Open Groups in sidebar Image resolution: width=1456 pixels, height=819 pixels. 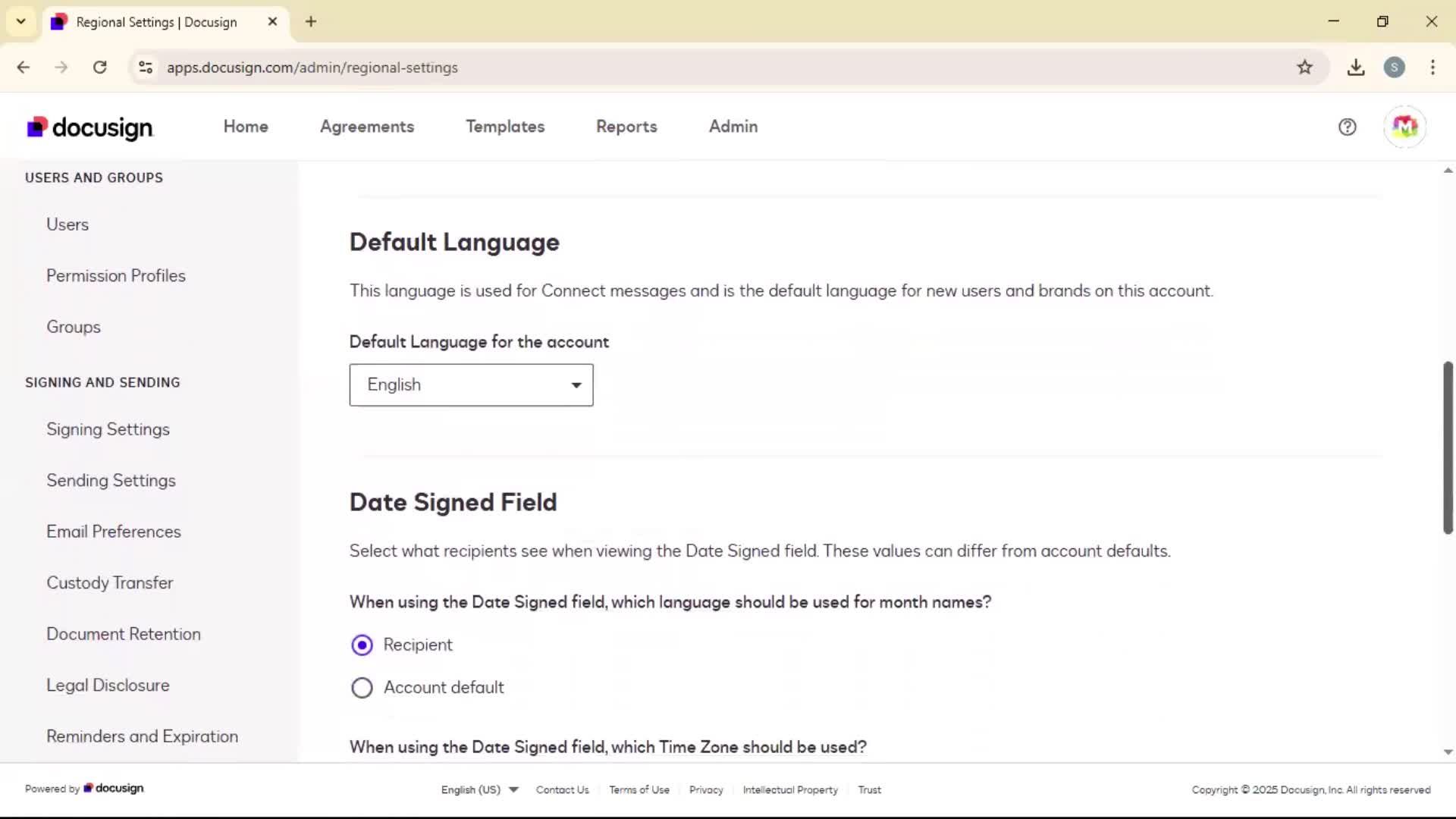click(x=74, y=327)
